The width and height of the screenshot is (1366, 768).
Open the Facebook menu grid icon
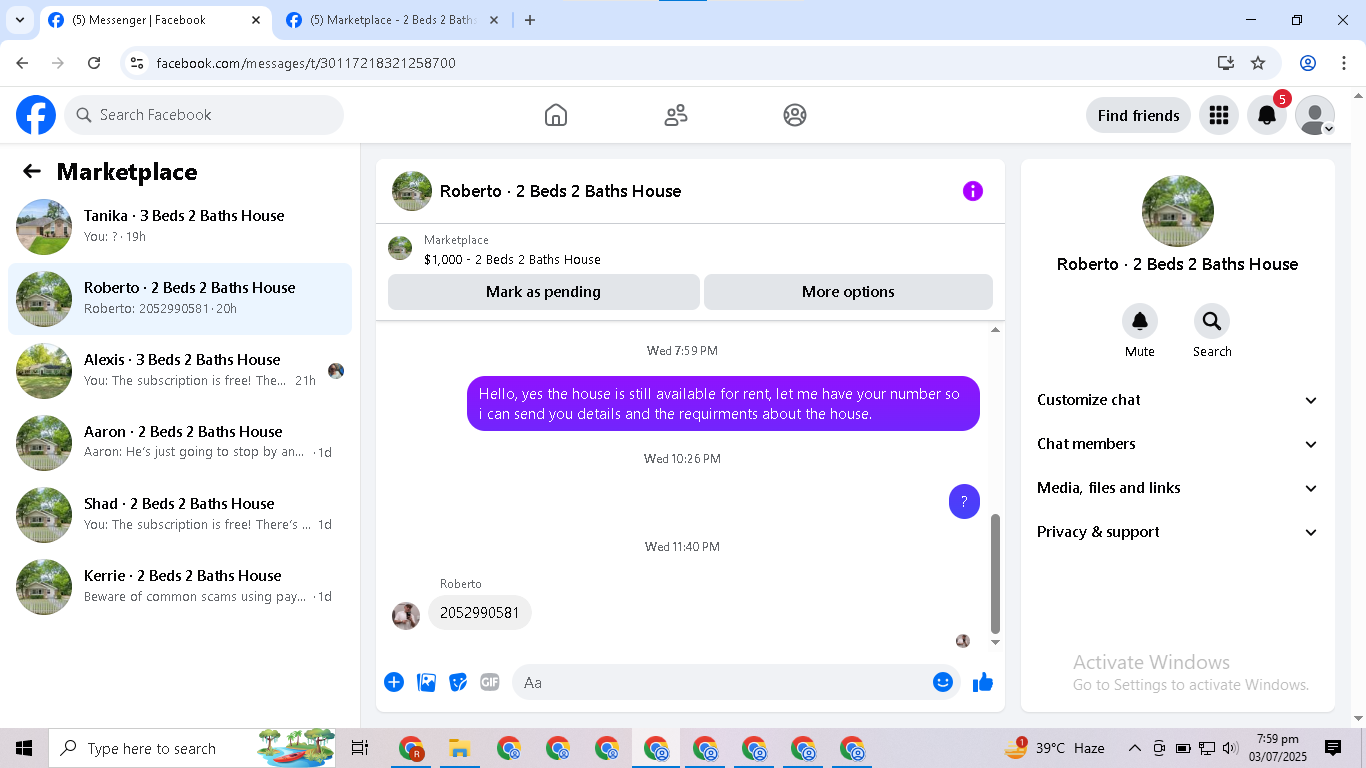click(1218, 115)
